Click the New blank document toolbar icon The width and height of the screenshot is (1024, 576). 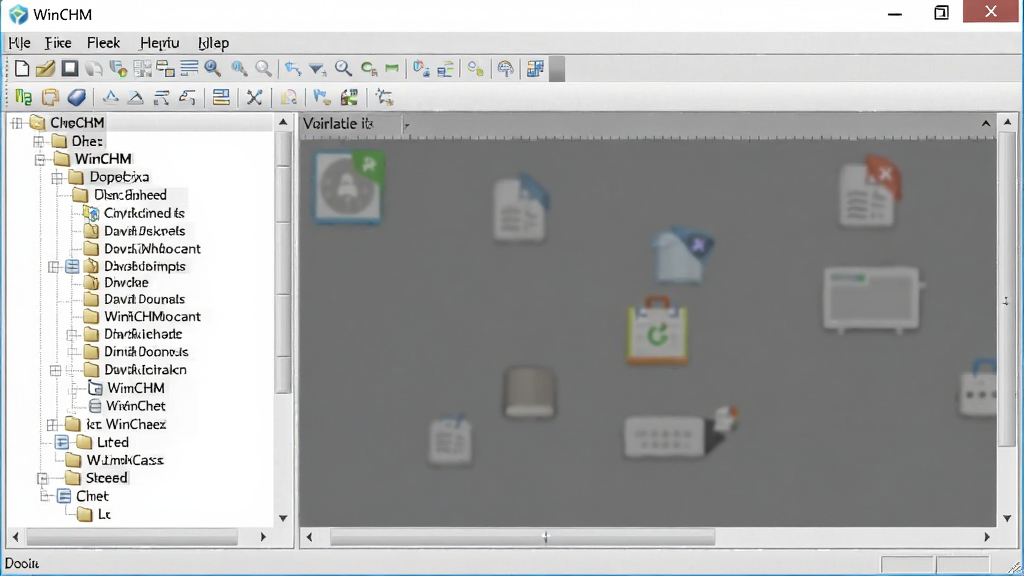[22, 69]
